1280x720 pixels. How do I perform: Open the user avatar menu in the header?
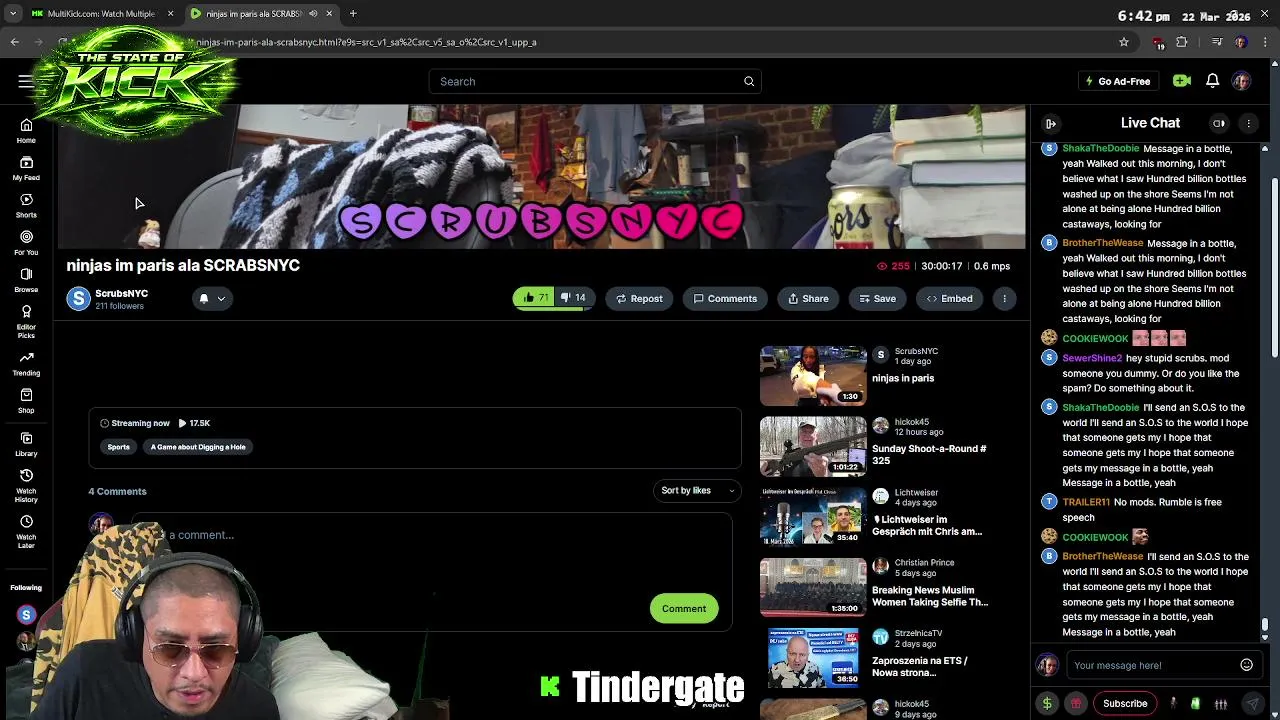point(1241,81)
